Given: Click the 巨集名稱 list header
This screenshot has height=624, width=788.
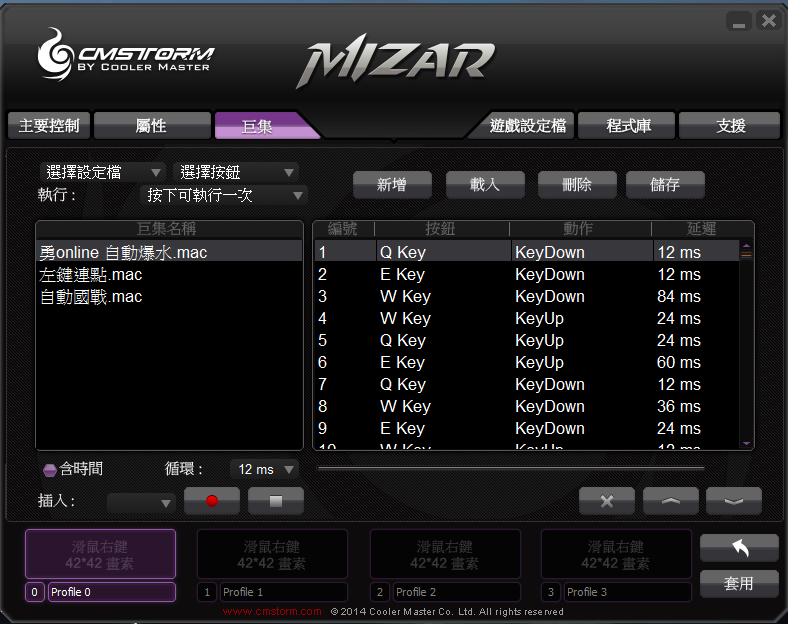Looking at the screenshot, I should click(x=169, y=229).
